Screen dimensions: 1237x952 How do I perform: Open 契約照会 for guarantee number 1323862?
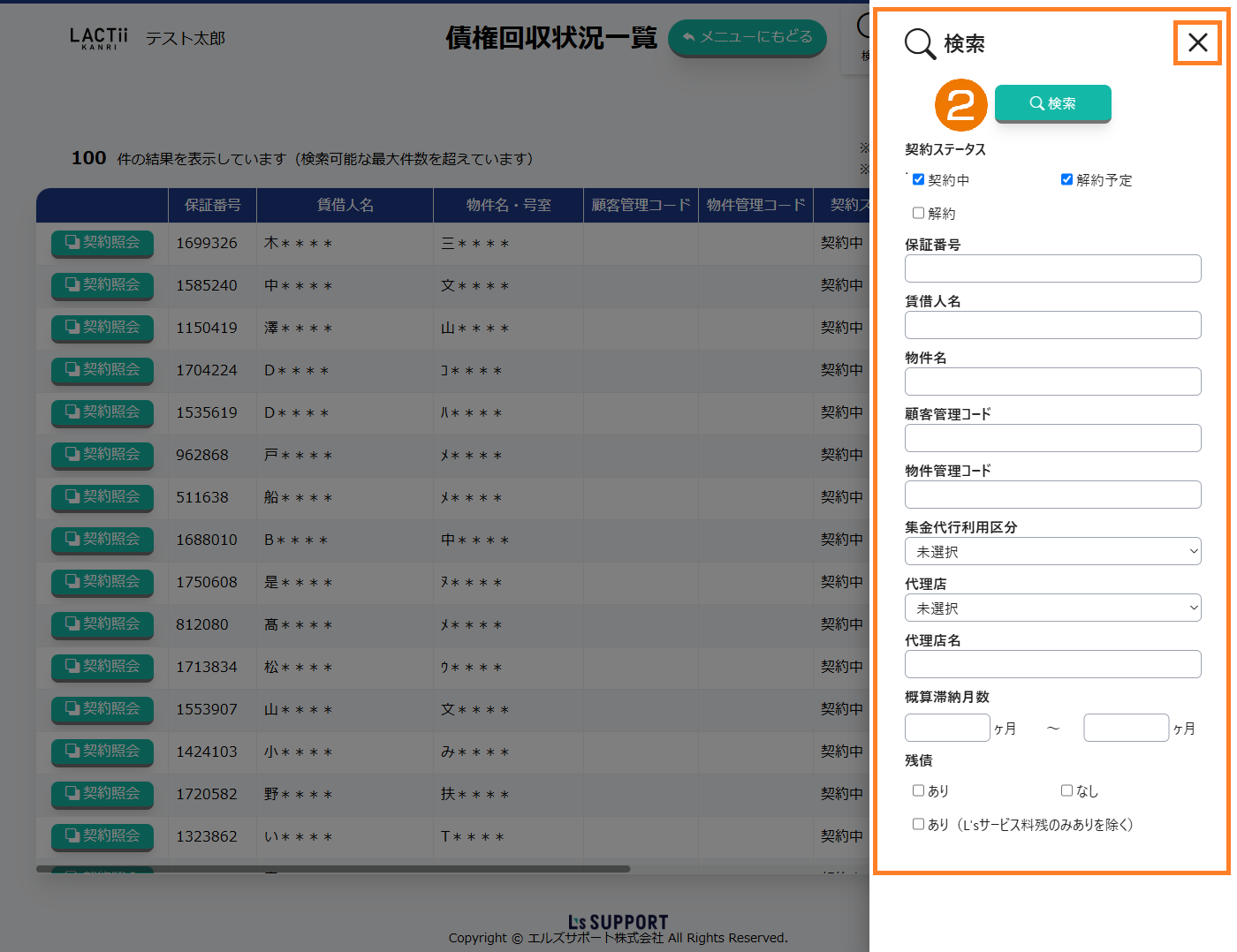pos(102,836)
